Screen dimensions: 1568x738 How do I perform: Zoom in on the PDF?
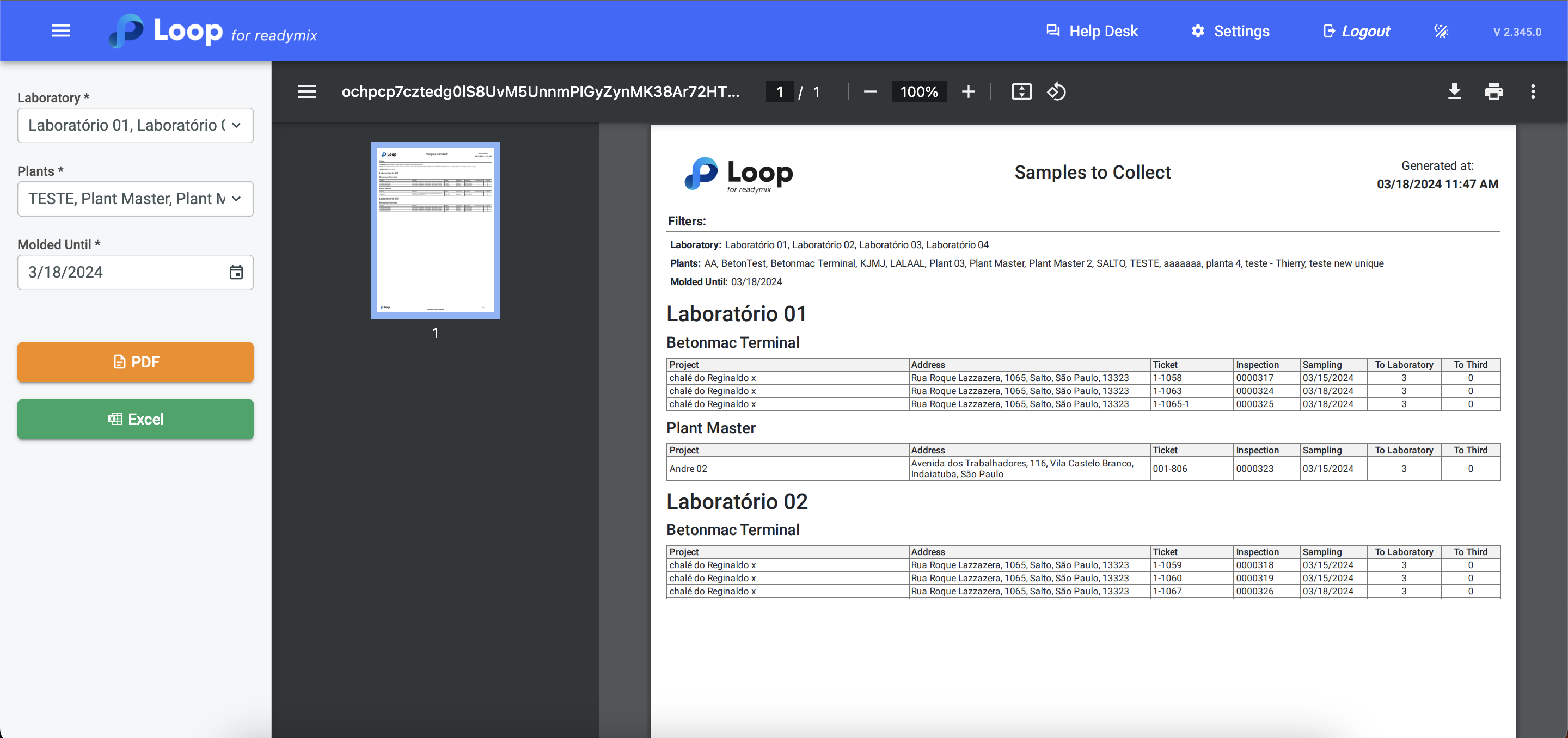[968, 92]
